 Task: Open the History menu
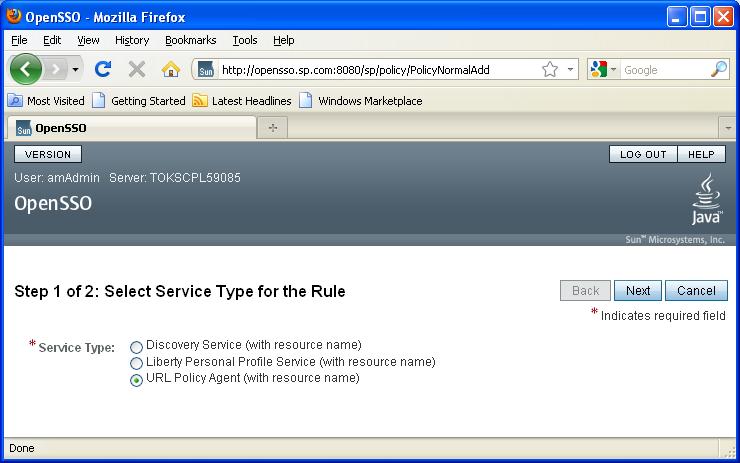(132, 41)
